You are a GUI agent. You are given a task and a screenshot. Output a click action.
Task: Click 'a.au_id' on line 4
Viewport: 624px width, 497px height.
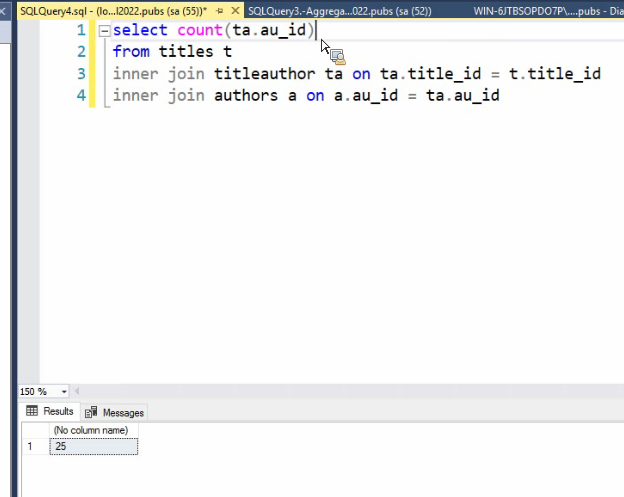(x=366, y=96)
